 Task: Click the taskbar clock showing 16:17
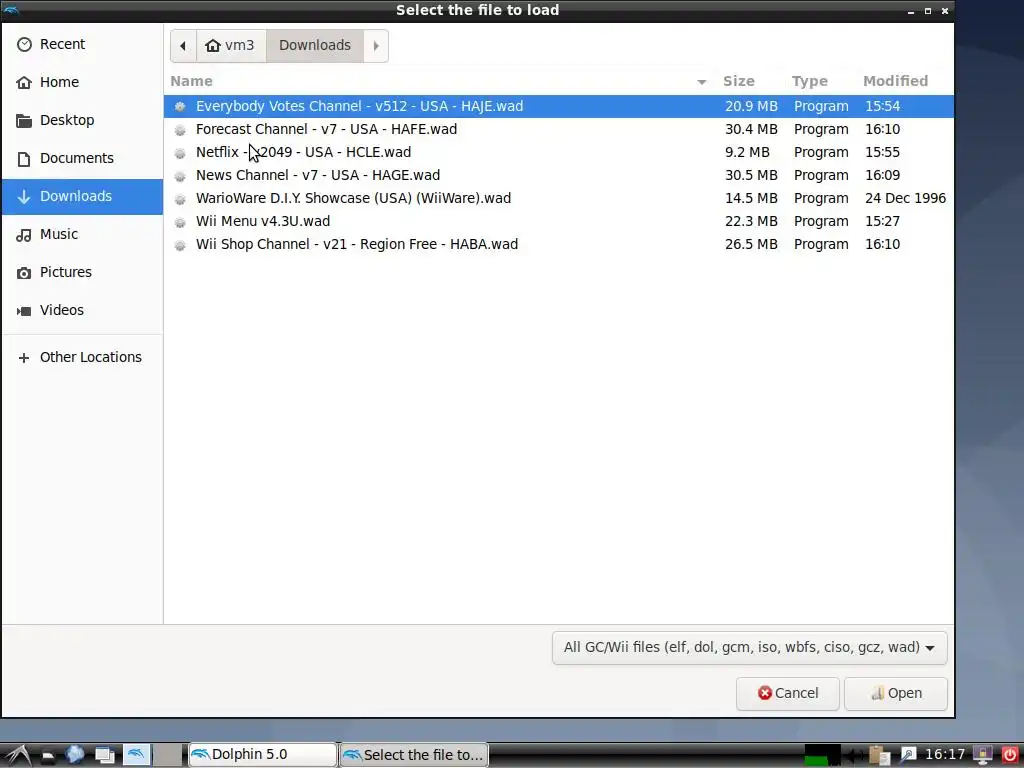(944, 754)
